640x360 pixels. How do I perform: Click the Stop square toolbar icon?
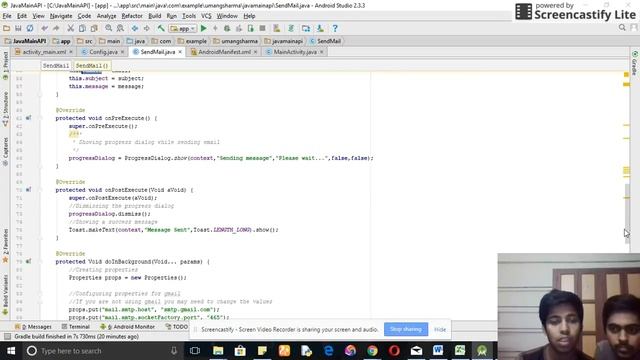(x=262, y=29)
